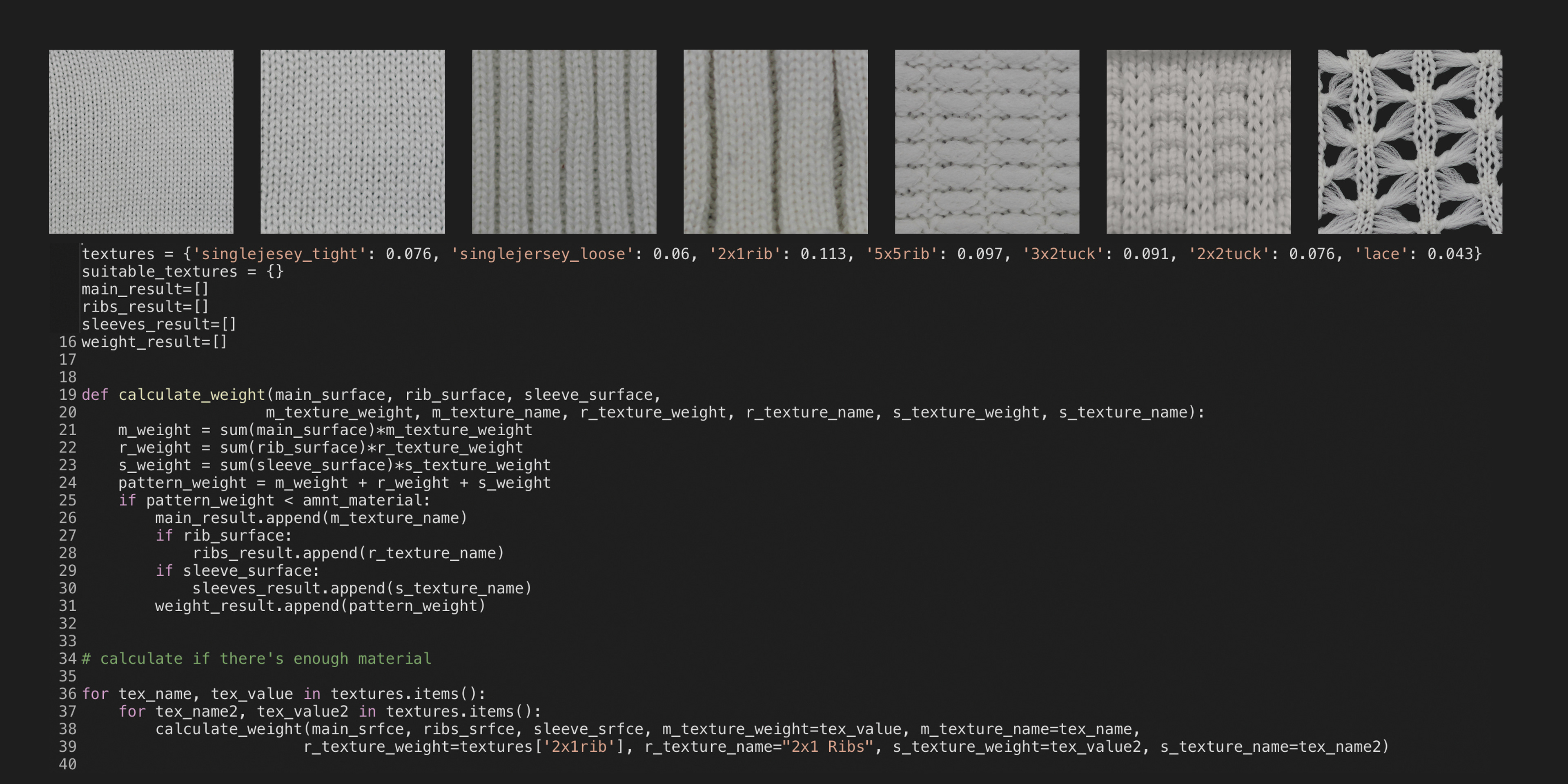
Task: Click the comment 'calculate if there's enough material'
Action: [257, 659]
